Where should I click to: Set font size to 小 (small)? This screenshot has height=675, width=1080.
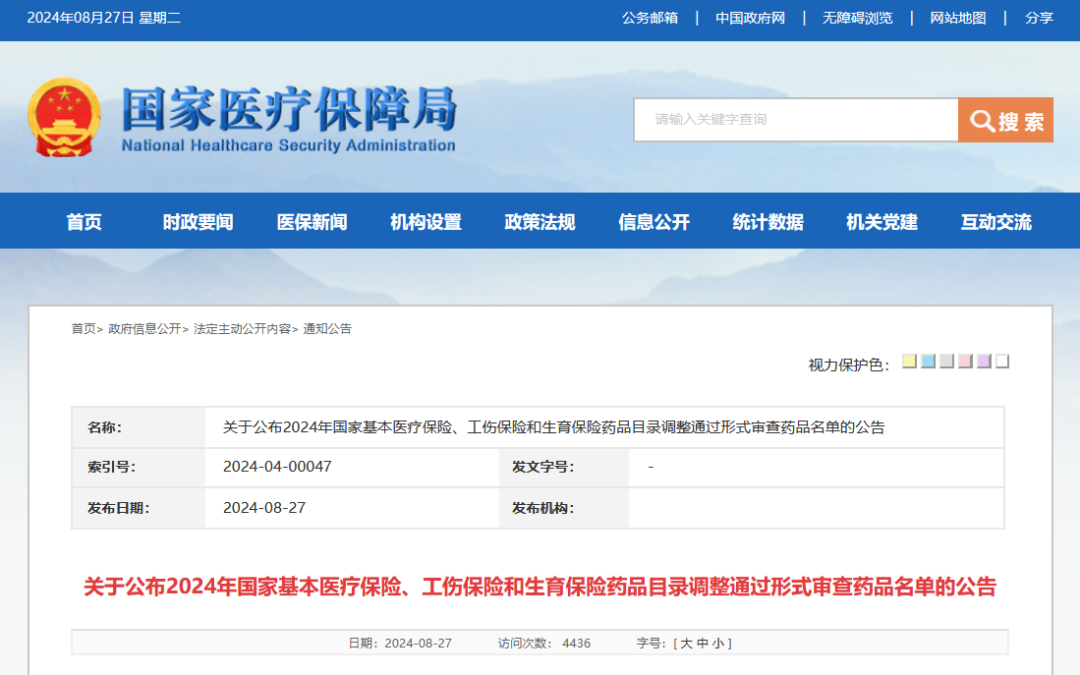point(720,643)
